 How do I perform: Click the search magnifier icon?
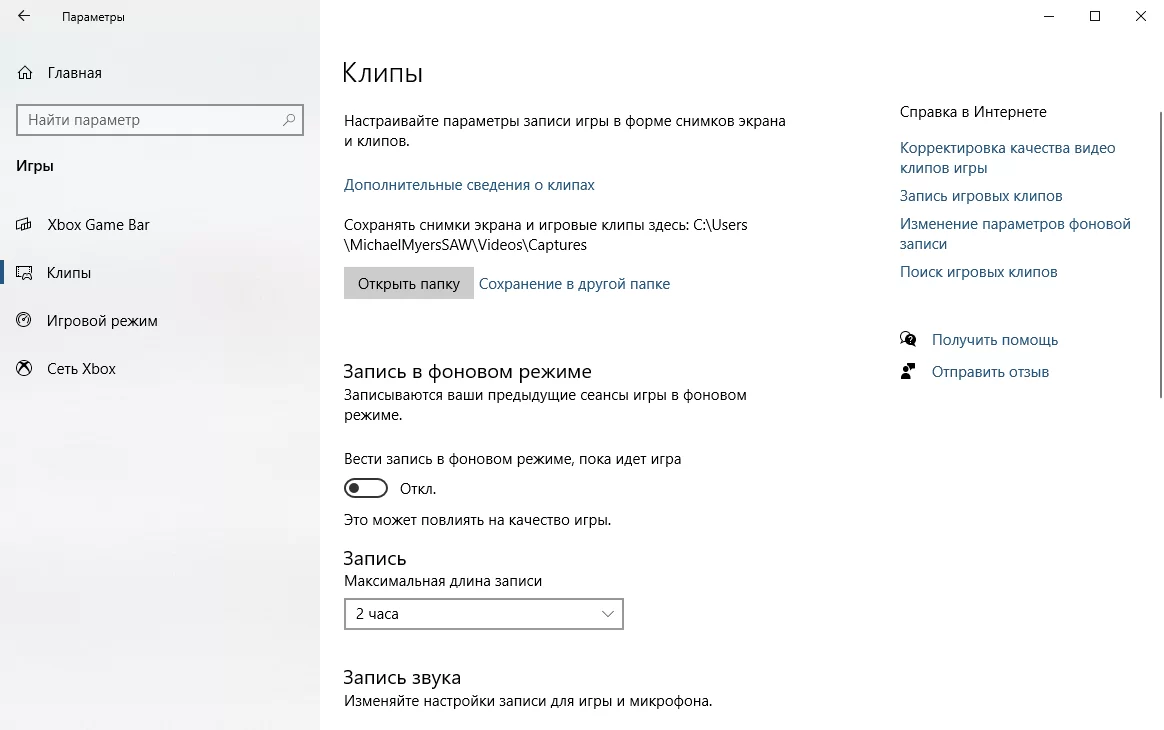[x=289, y=120]
